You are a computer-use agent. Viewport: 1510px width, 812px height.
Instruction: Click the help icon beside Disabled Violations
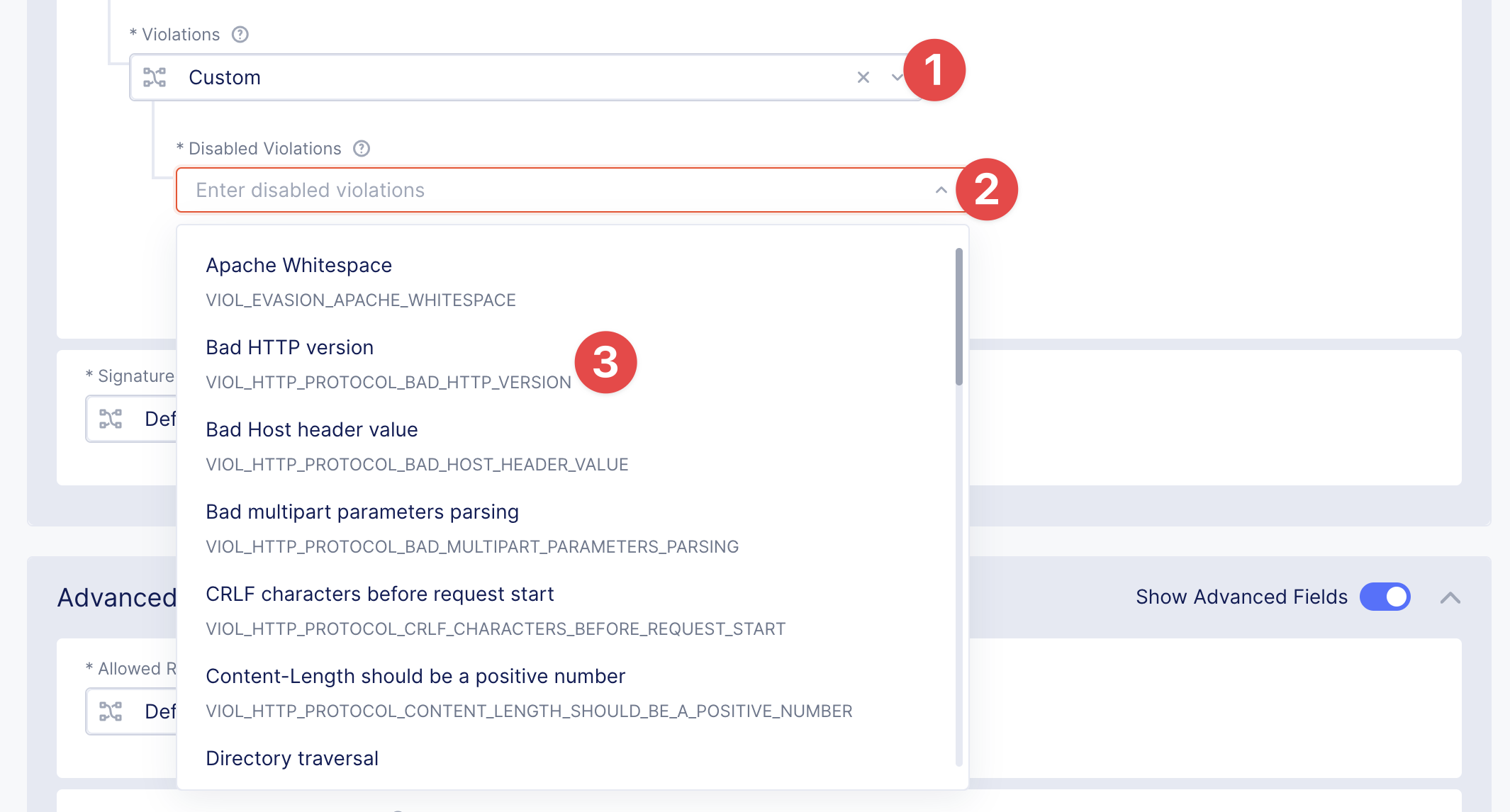[x=362, y=149]
